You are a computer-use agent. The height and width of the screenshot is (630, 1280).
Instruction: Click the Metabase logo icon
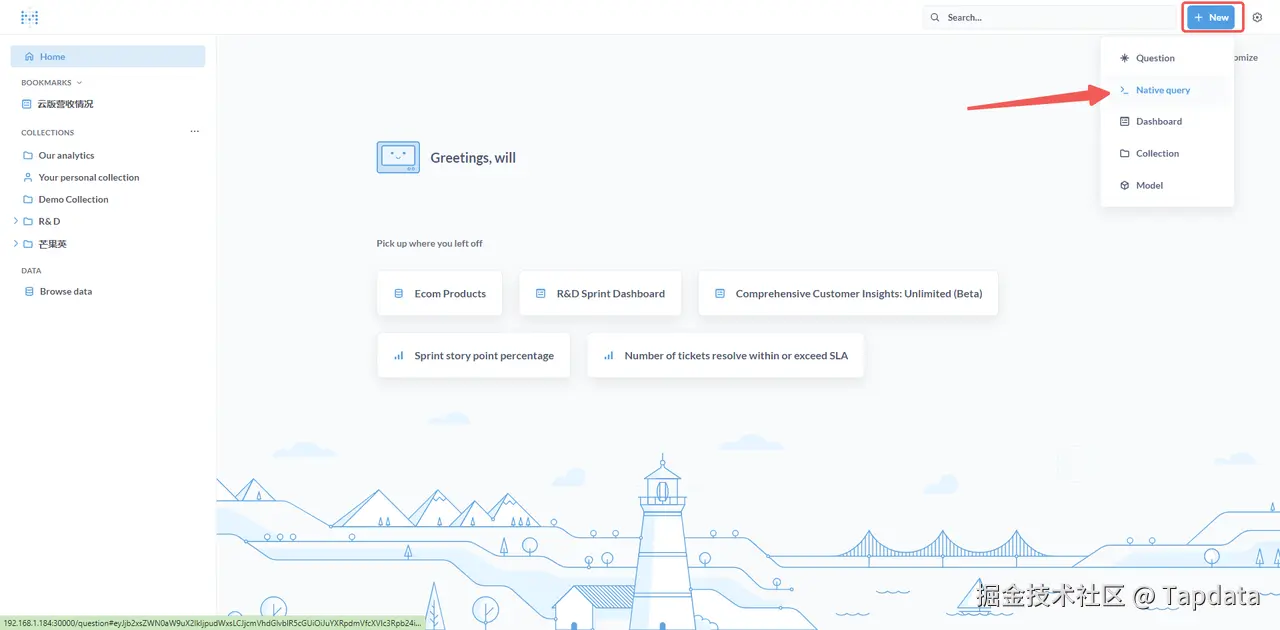coord(29,17)
